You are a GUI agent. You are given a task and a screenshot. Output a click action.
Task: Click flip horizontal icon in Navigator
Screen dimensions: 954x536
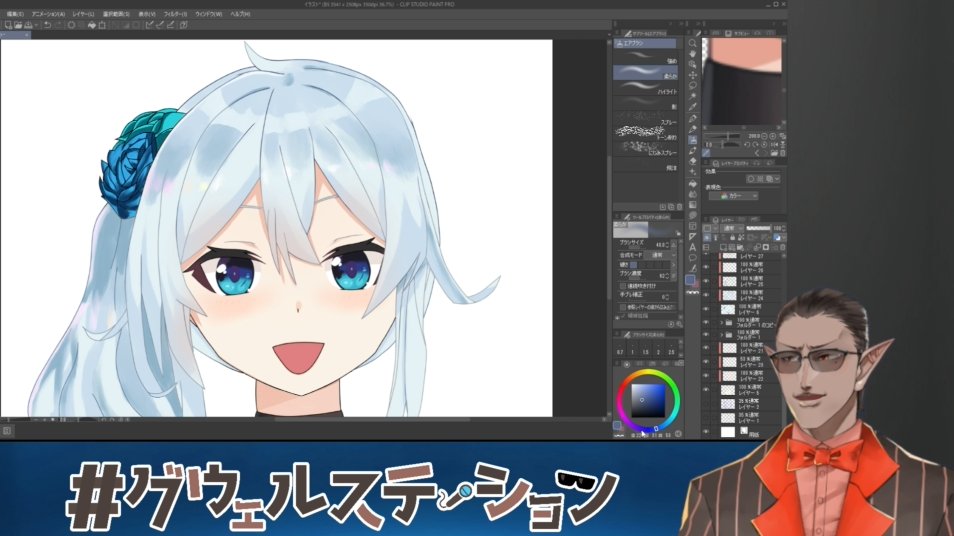point(775,145)
